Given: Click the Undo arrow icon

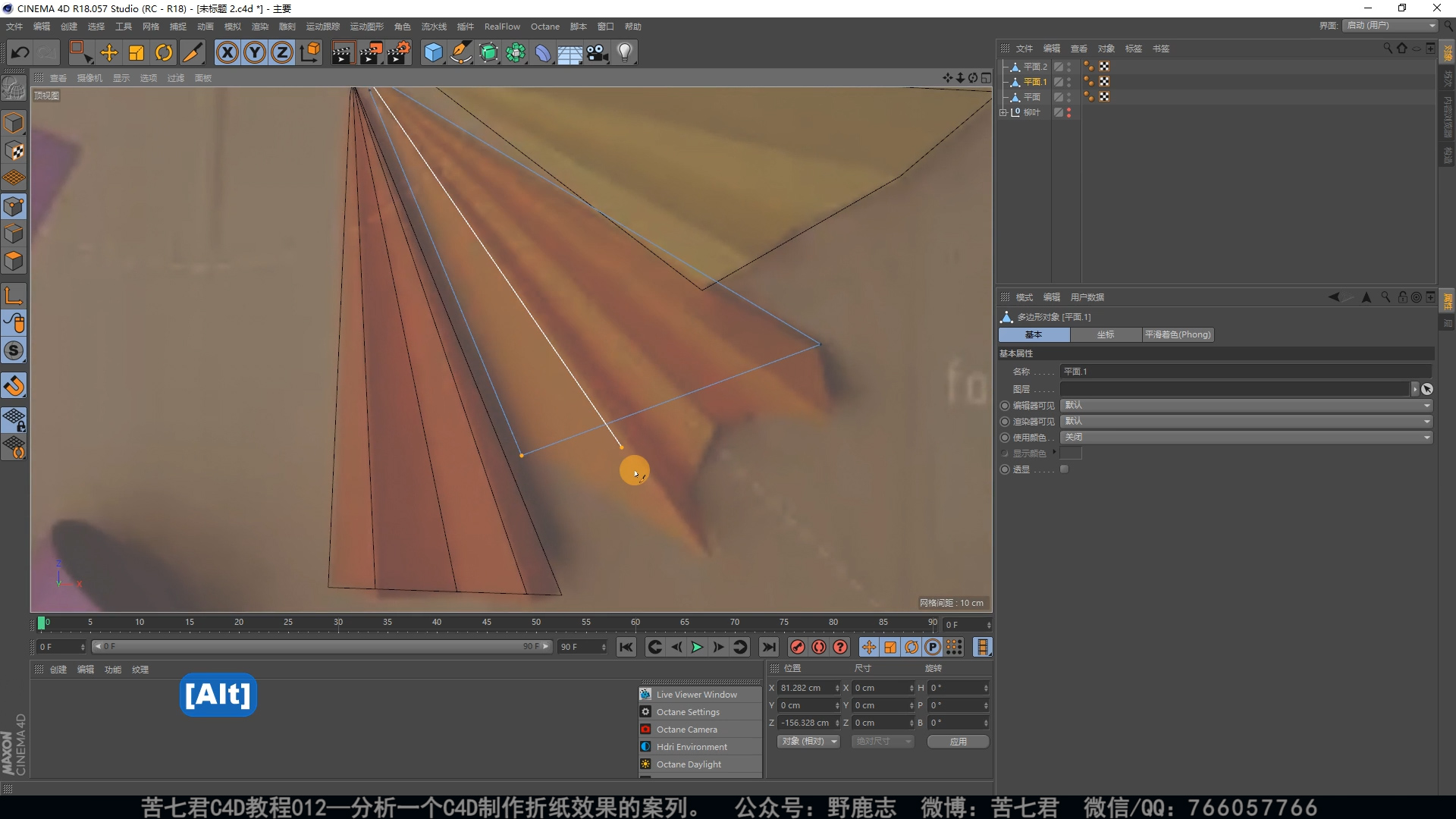Looking at the screenshot, I should (20, 52).
